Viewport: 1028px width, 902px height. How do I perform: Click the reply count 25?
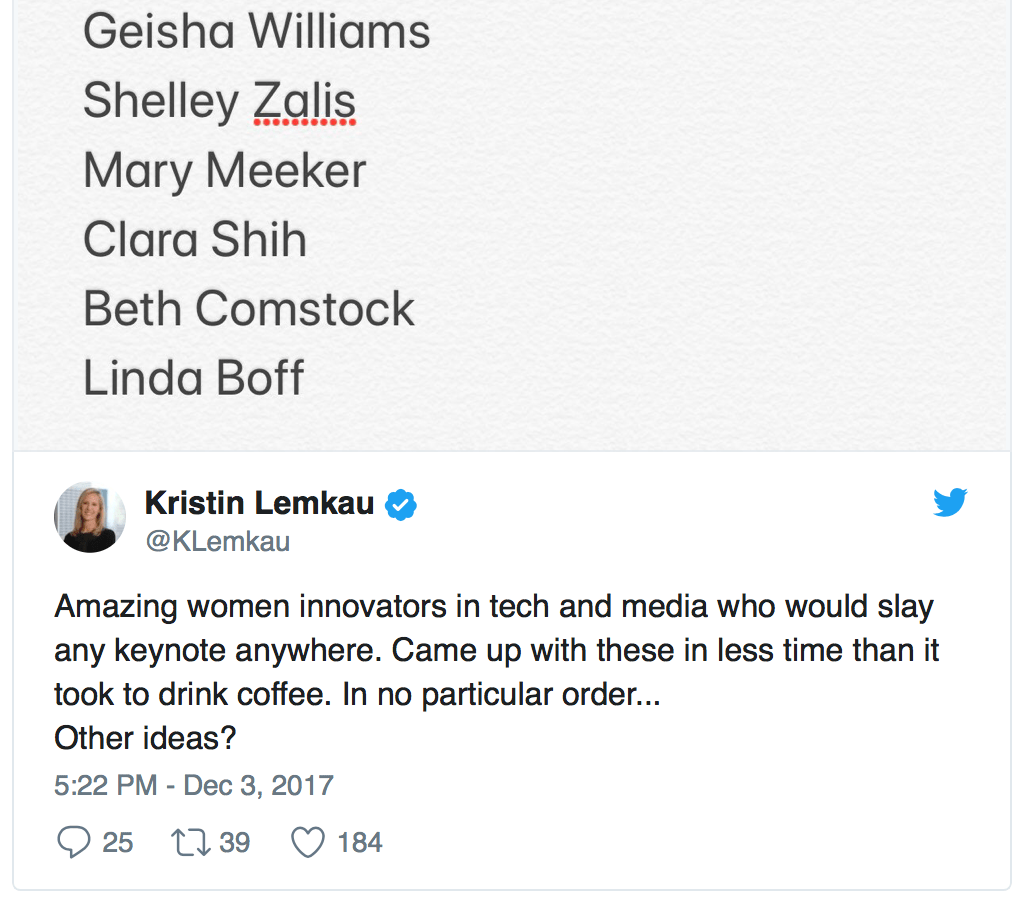tap(117, 842)
